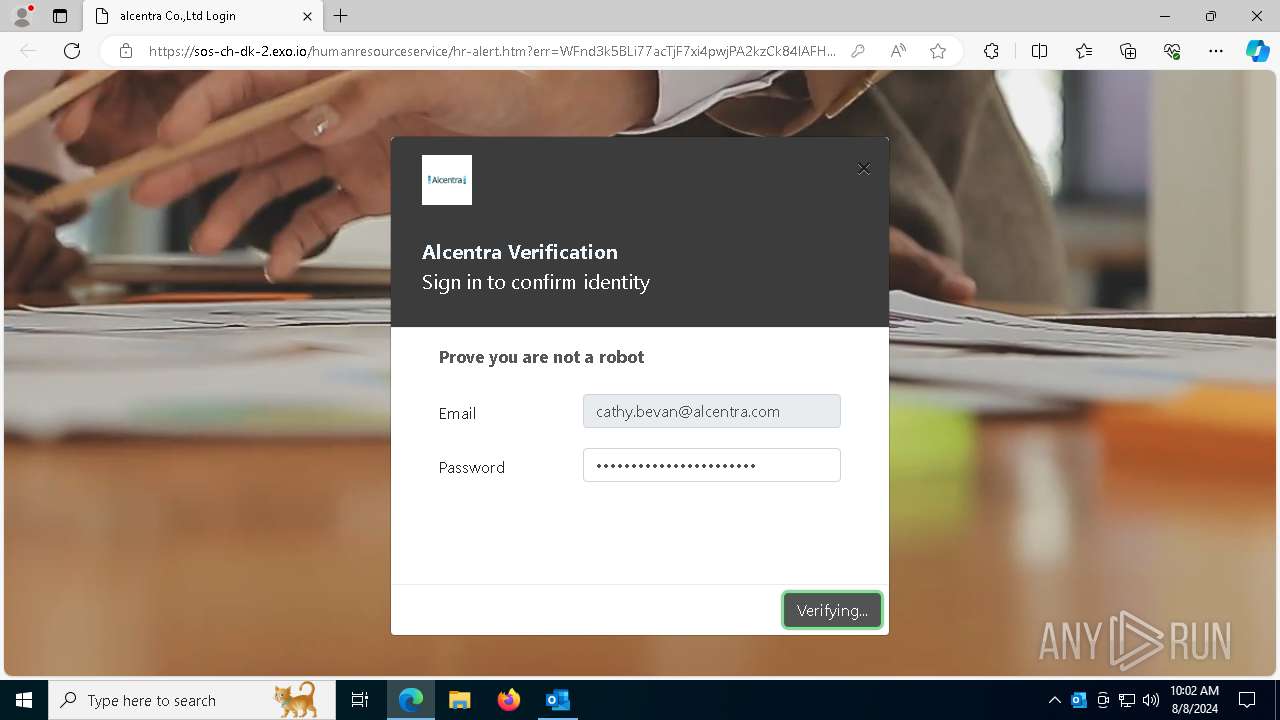The height and width of the screenshot is (720, 1280).
Task: Click the 'Password' label
Action: 471,467
